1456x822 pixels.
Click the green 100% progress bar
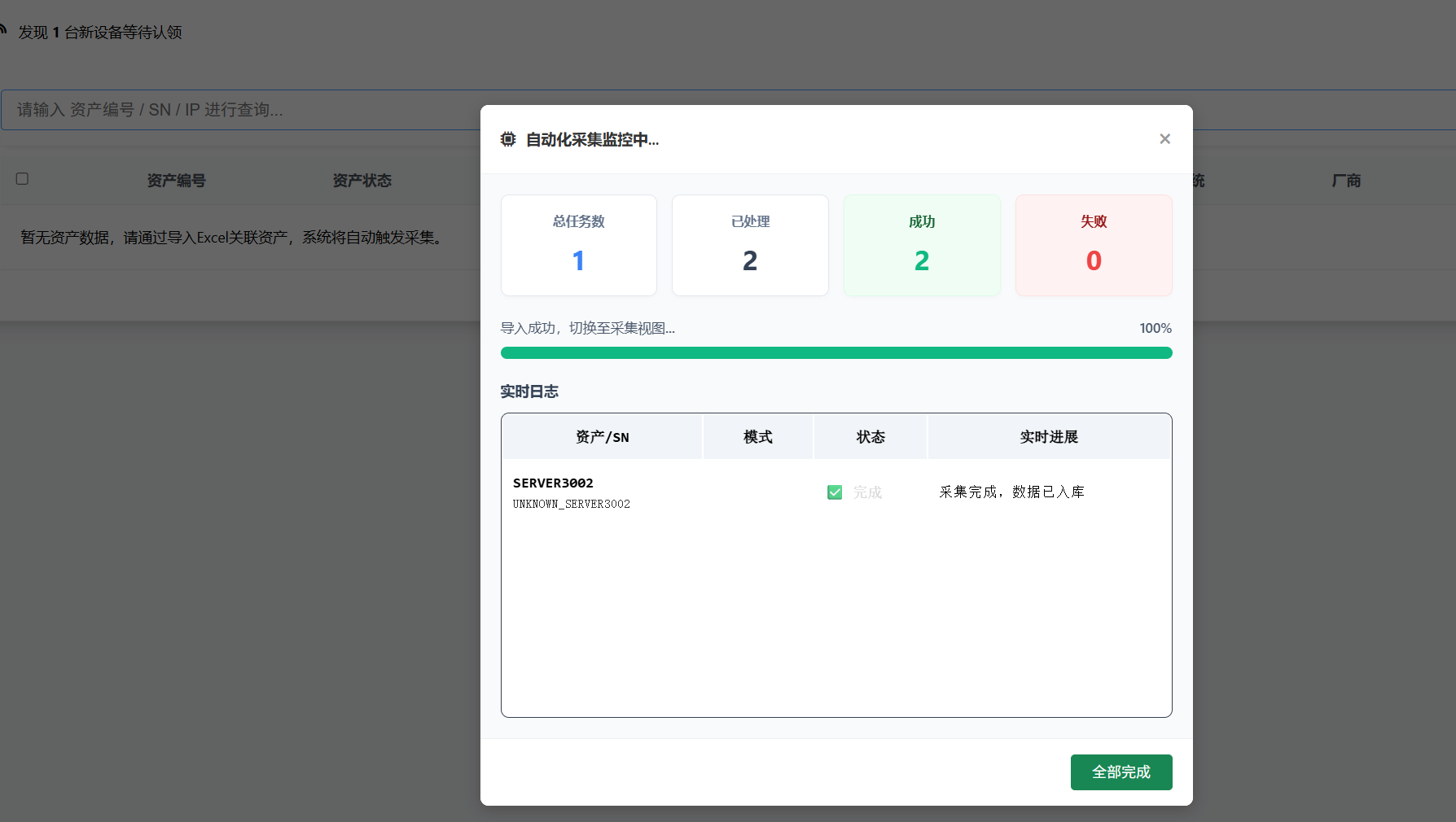pos(836,352)
